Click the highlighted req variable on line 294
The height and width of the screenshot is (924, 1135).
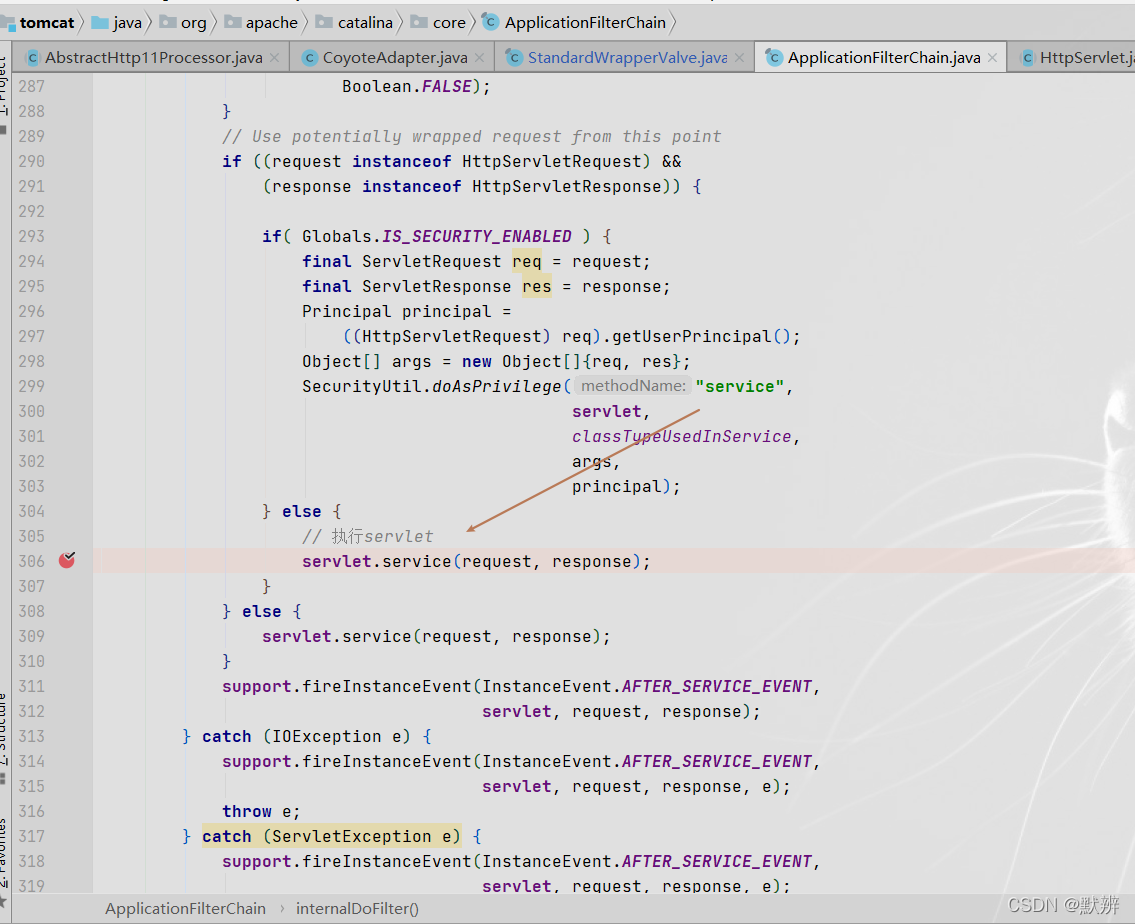(x=527, y=261)
